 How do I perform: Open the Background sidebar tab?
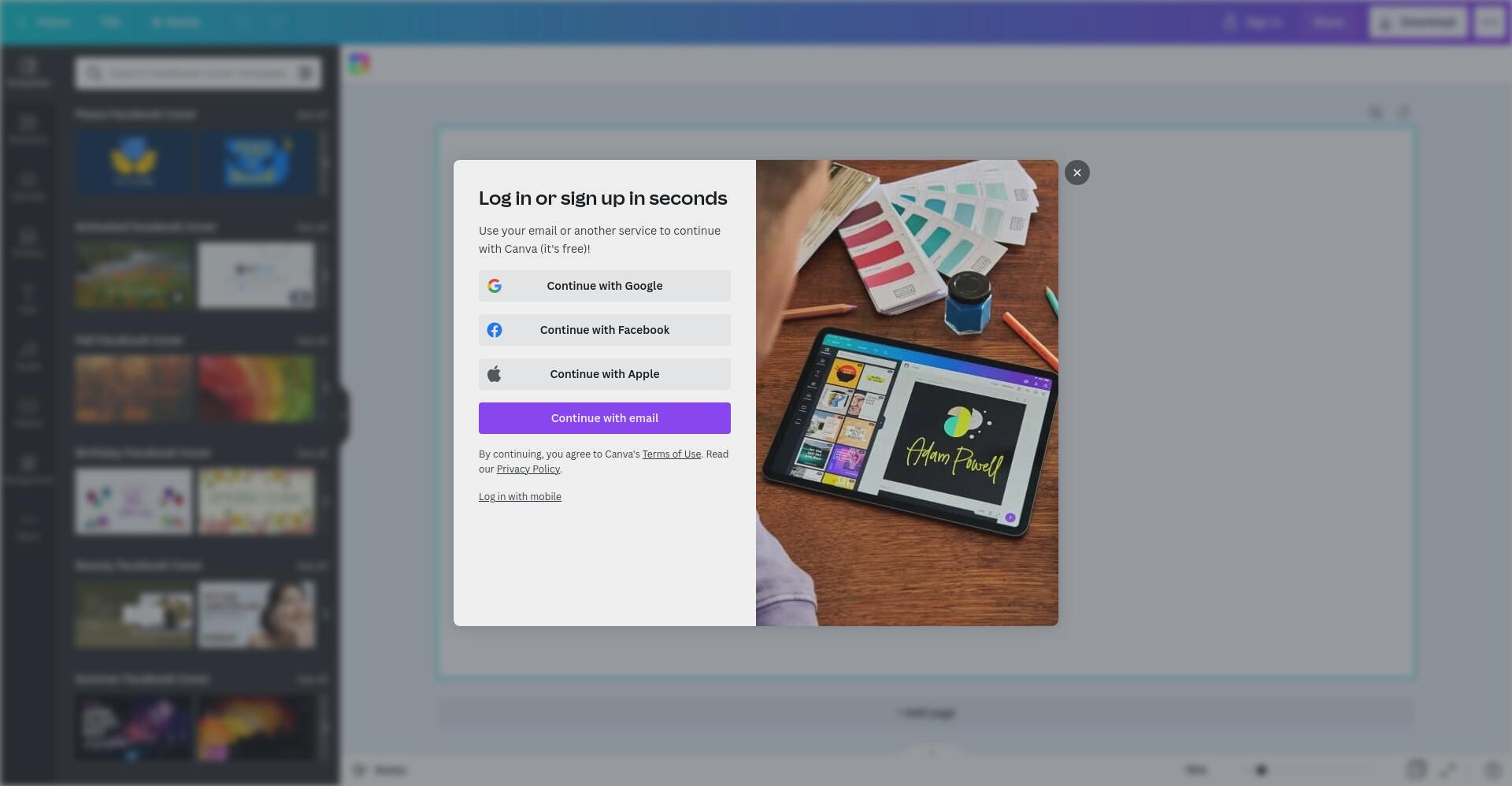click(x=28, y=469)
